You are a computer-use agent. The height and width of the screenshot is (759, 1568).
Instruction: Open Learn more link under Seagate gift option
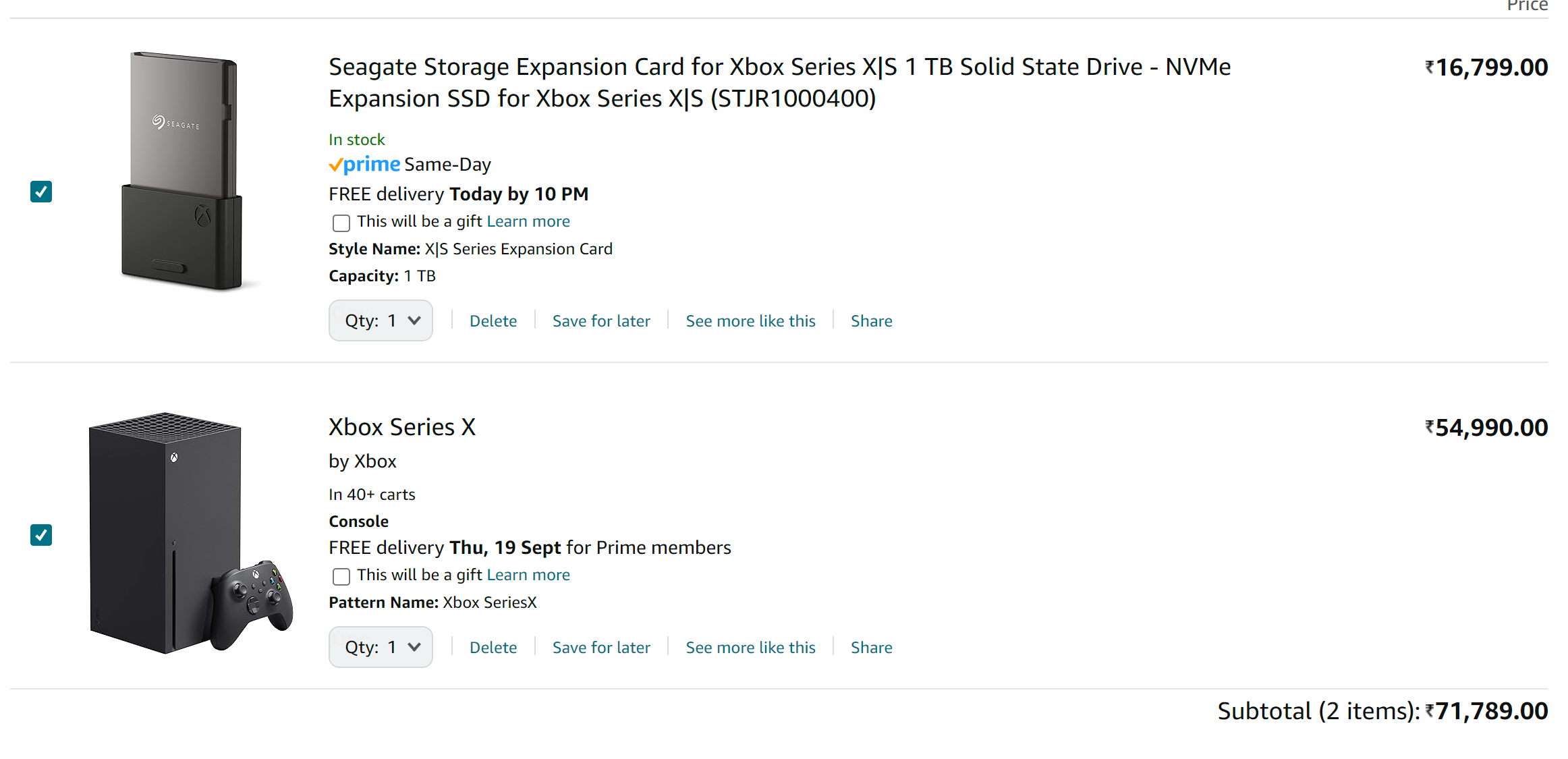pos(528,221)
